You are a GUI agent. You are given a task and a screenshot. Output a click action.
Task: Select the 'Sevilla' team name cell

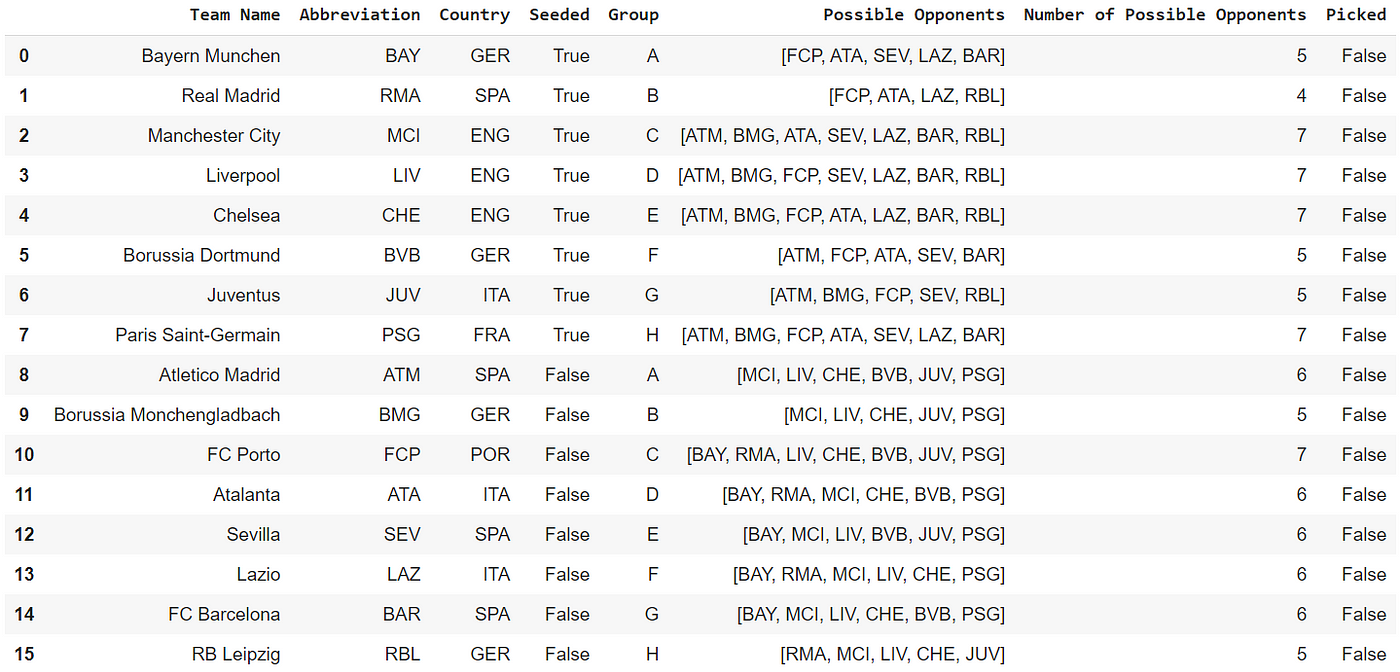point(254,535)
